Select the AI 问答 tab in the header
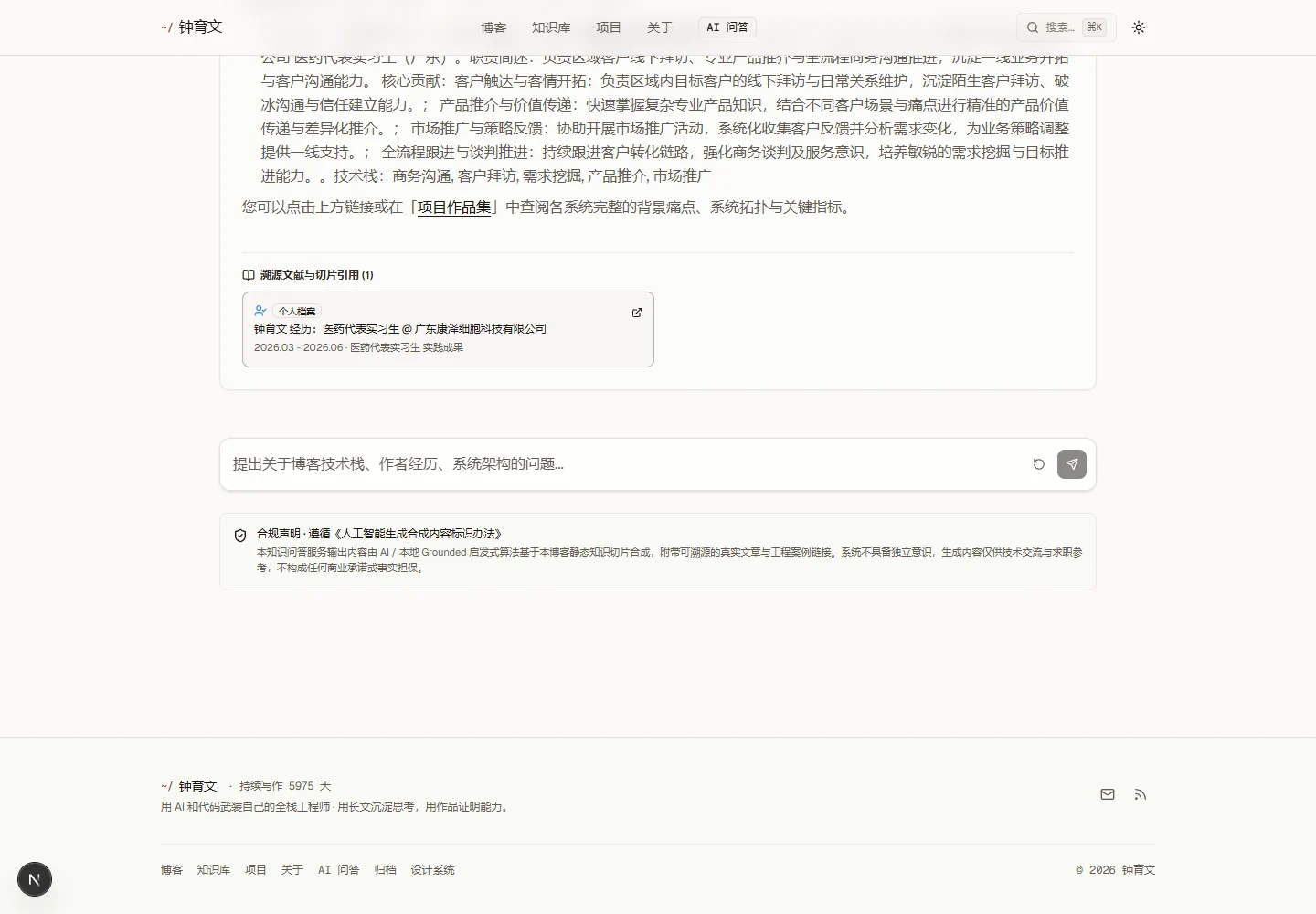This screenshot has height=914, width=1316. [x=727, y=27]
